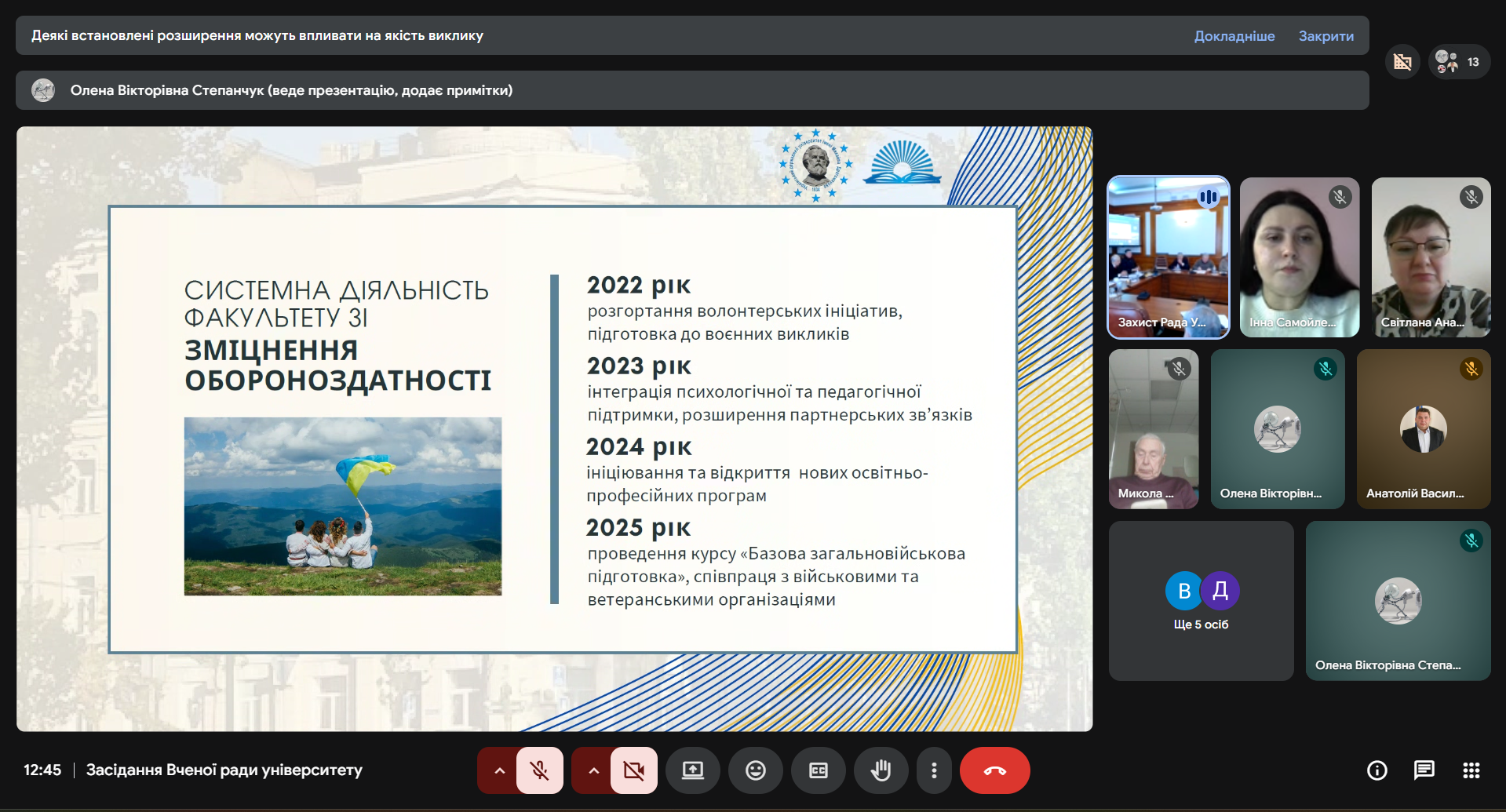Expand the 'Ще 5 осіб' overflow tile

coord(1200,600)
